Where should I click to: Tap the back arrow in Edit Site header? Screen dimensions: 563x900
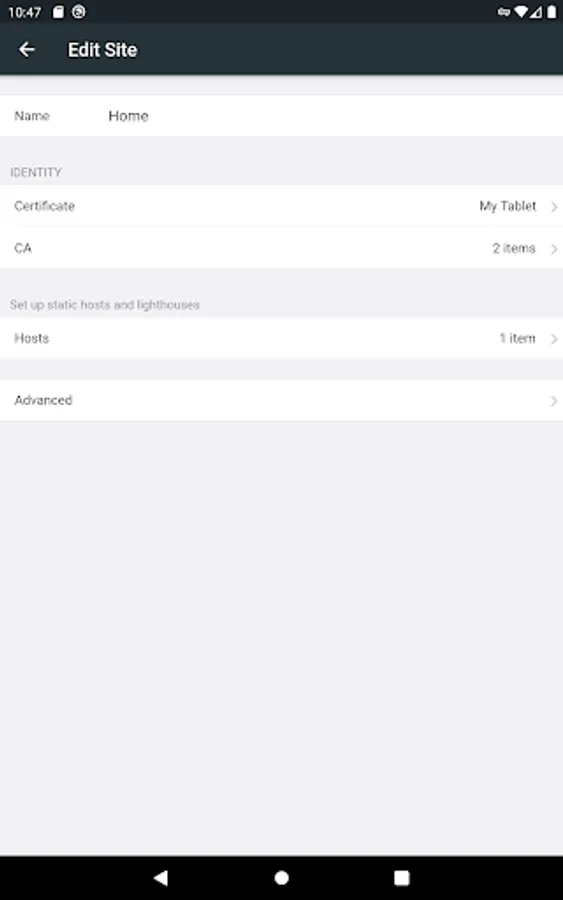point(26,50)
